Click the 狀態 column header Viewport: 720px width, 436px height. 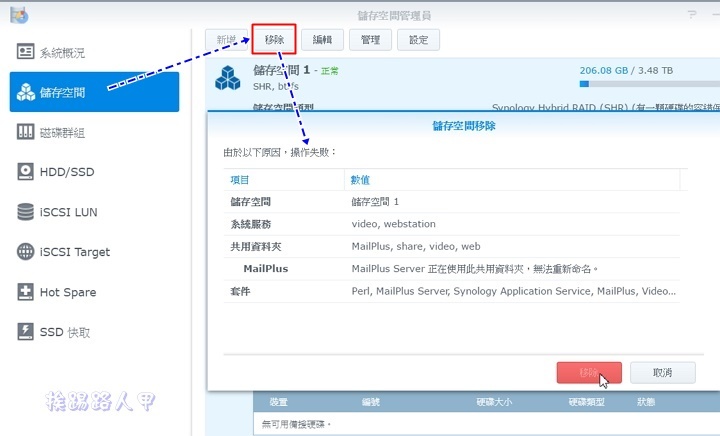pyautogui.click(x=646, y=402)
